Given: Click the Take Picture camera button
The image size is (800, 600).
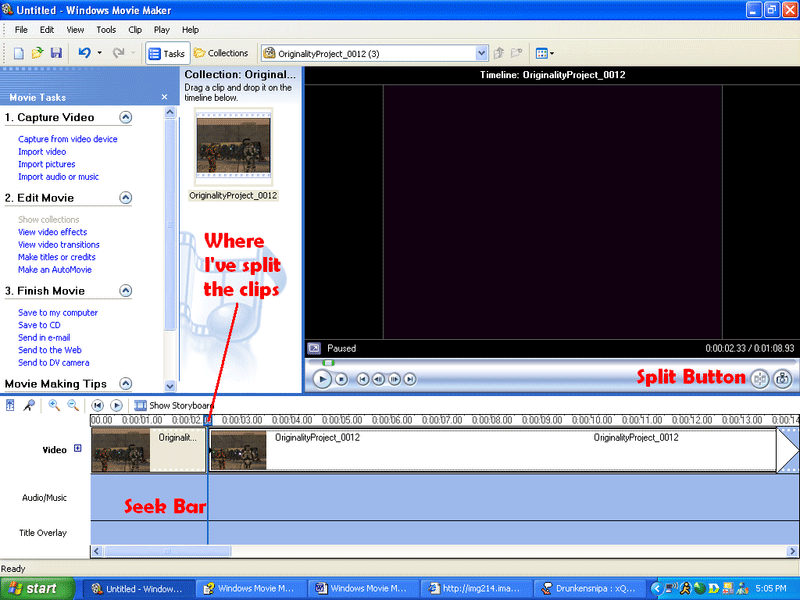Looking at the screenshot, I should click(x=783, y=379).
